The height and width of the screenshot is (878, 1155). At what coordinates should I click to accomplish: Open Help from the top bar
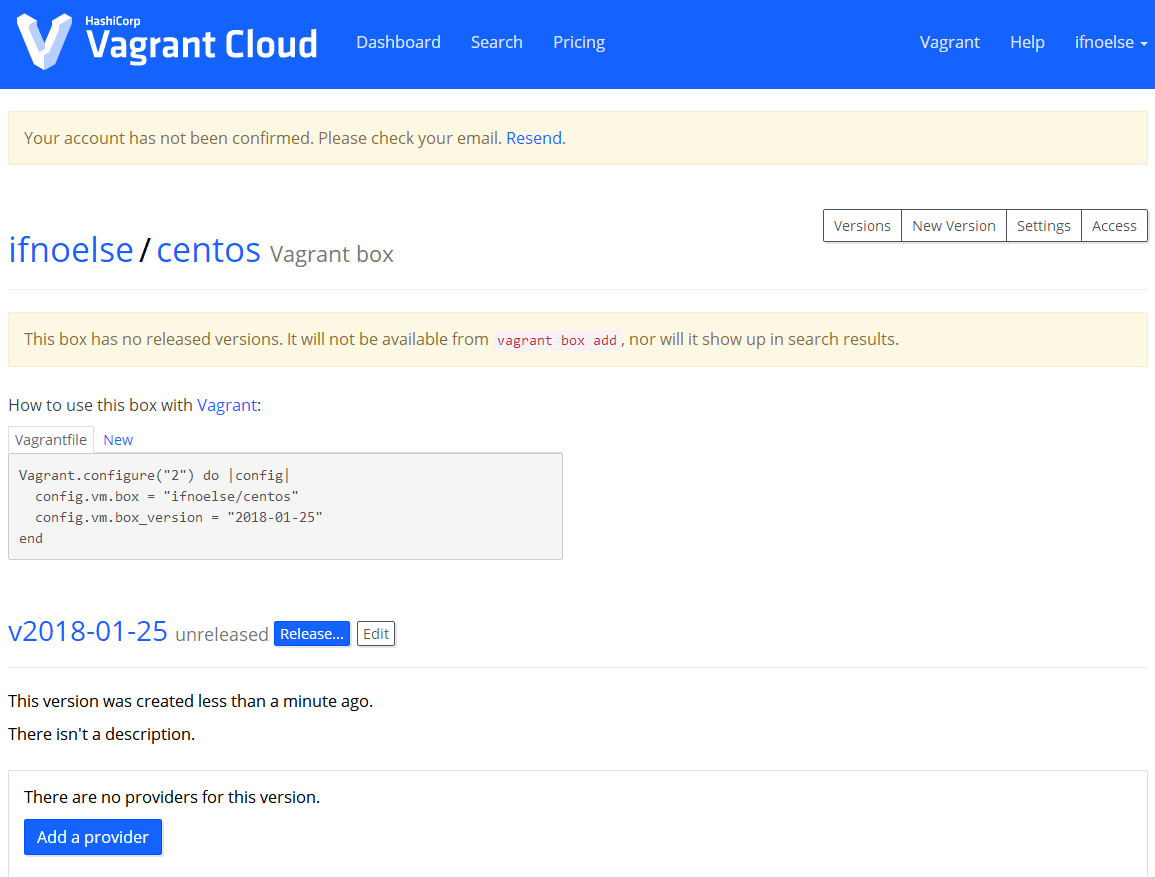tap(1027, 42)
